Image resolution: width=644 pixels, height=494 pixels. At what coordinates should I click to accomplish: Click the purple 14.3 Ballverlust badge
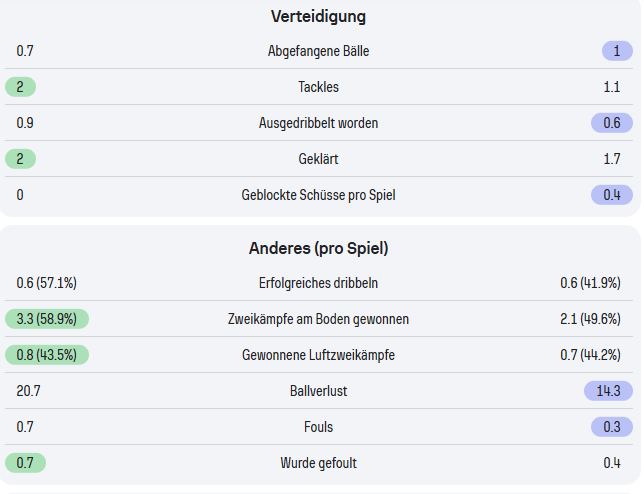(608, 391)
